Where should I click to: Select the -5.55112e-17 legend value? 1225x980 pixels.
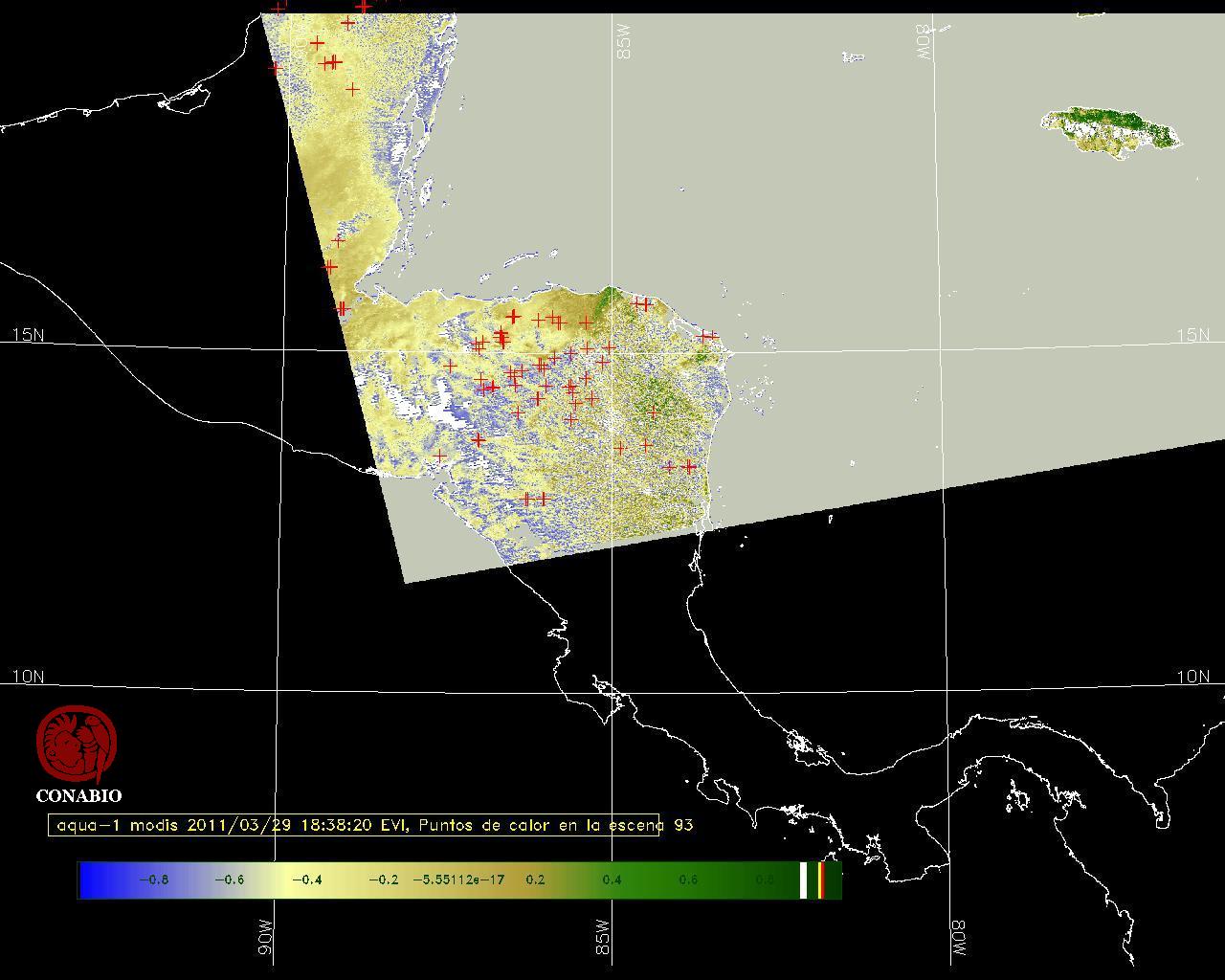pyautogui.click(x=458, y=880)
